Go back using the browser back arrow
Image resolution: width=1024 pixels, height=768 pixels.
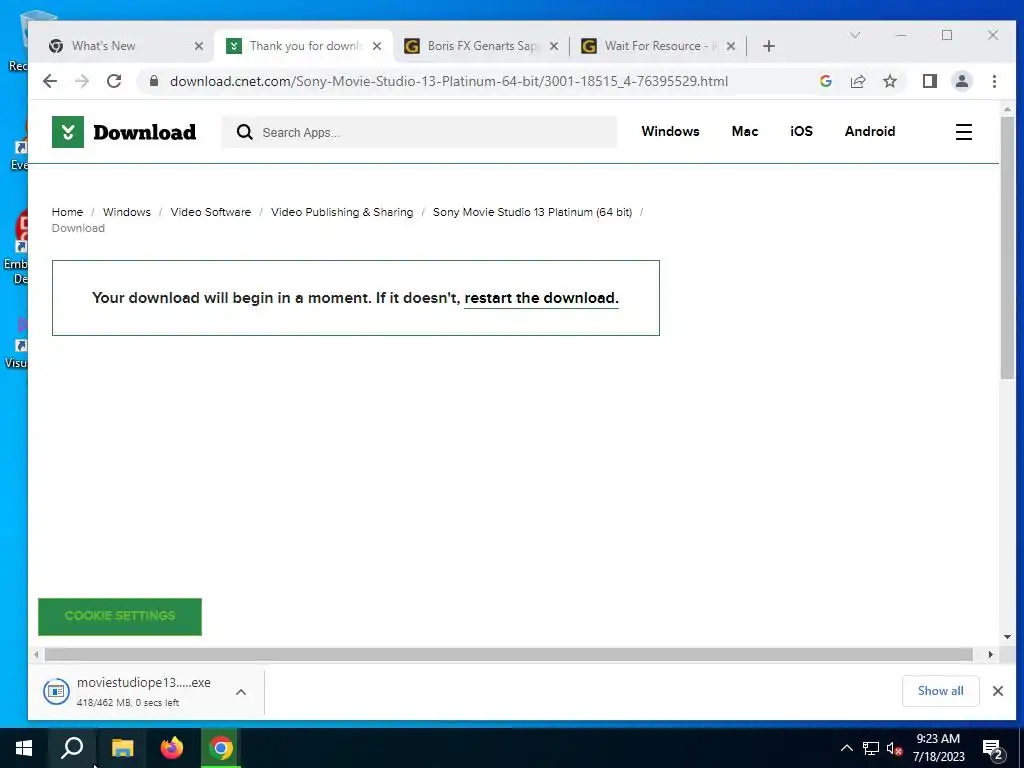[50, 81]
